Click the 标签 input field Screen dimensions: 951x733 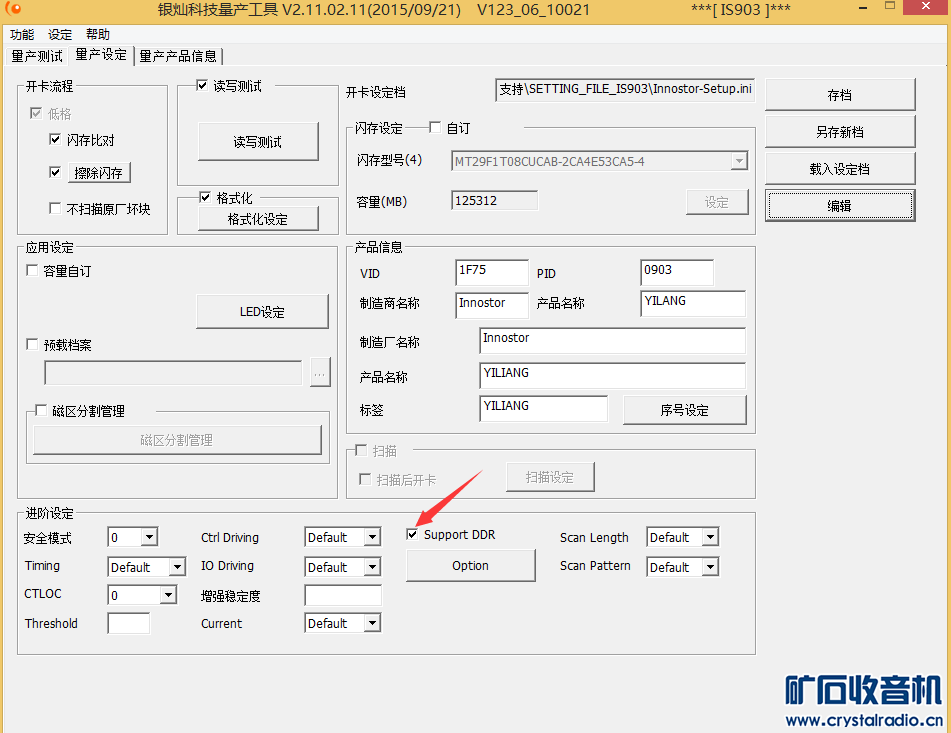click(543, 409)
